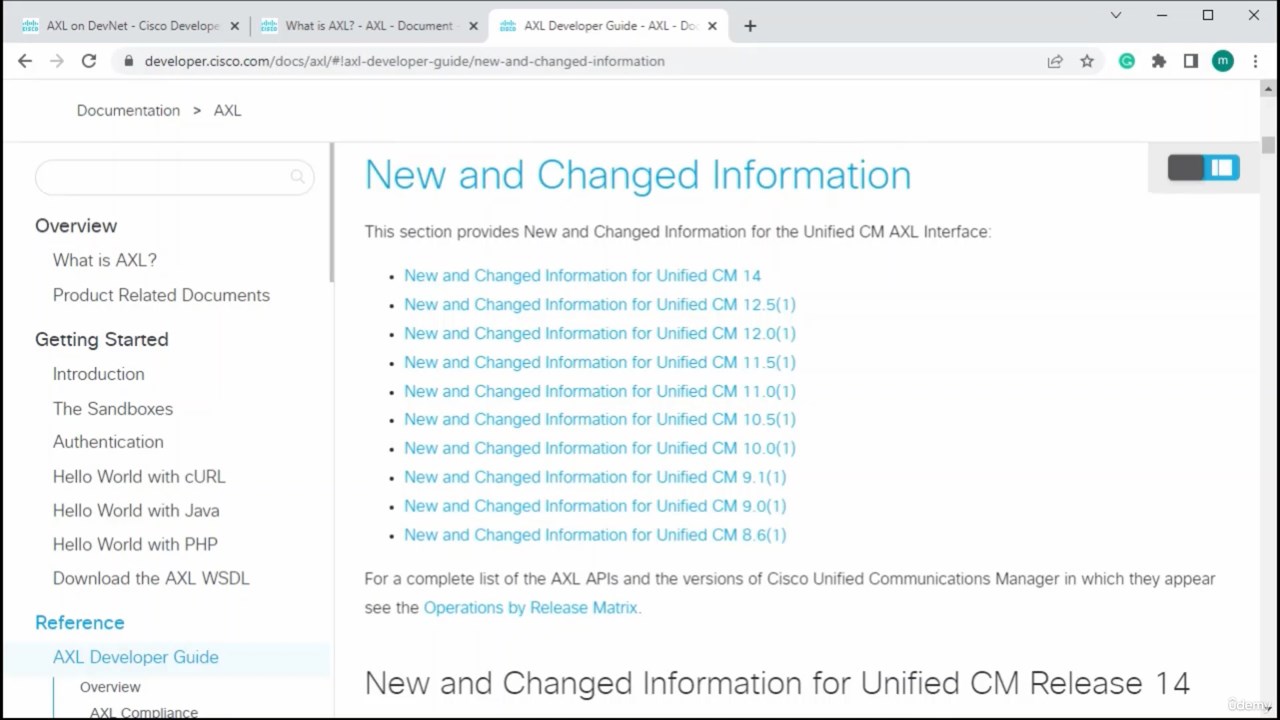This screenshot has height=720, width=1280.
Task: Expand the 'Getting Started' sidebar section
Action: click(x=101, y=339)
